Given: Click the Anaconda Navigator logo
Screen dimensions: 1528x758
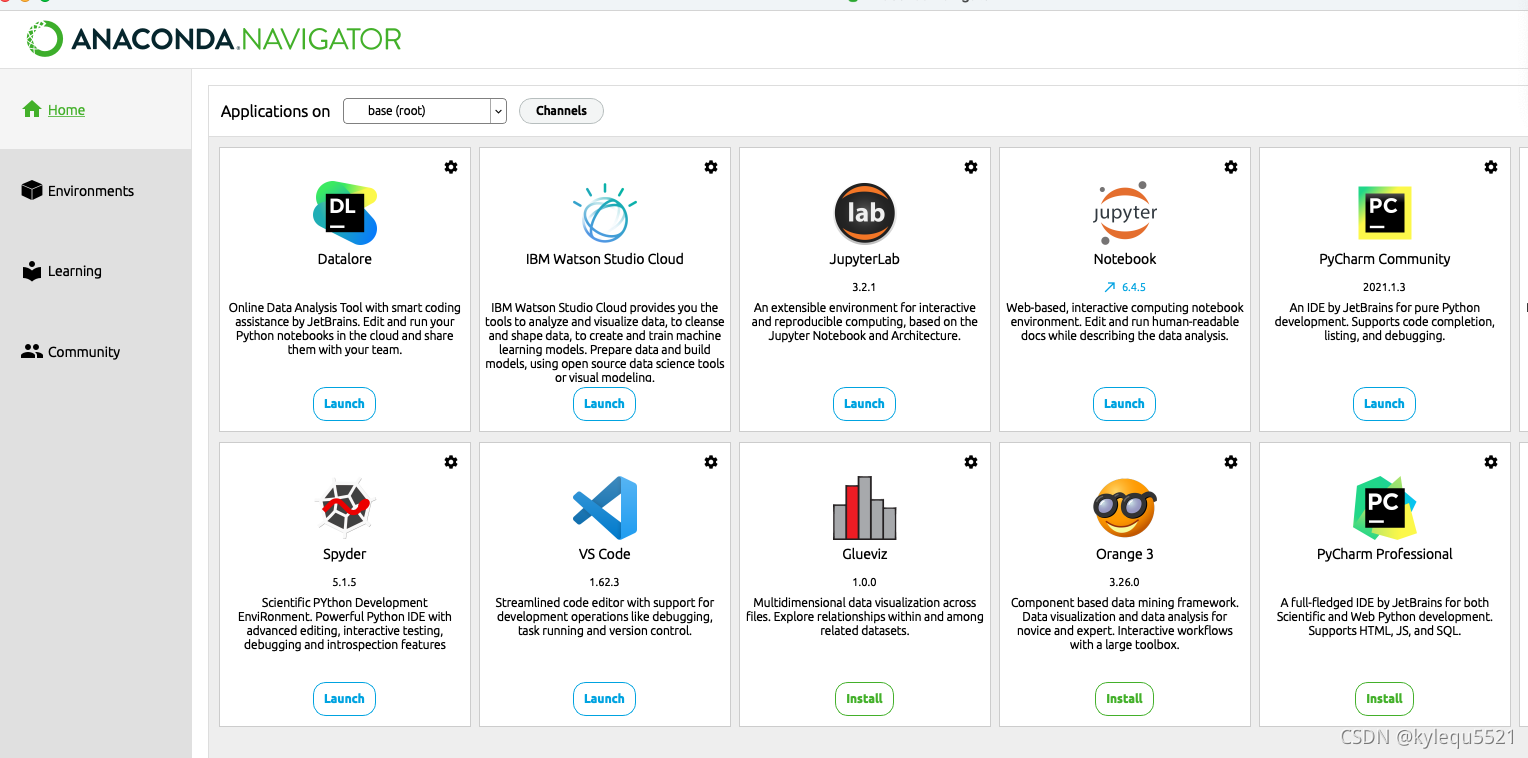Looking at the screenshot, I should 214,39.
